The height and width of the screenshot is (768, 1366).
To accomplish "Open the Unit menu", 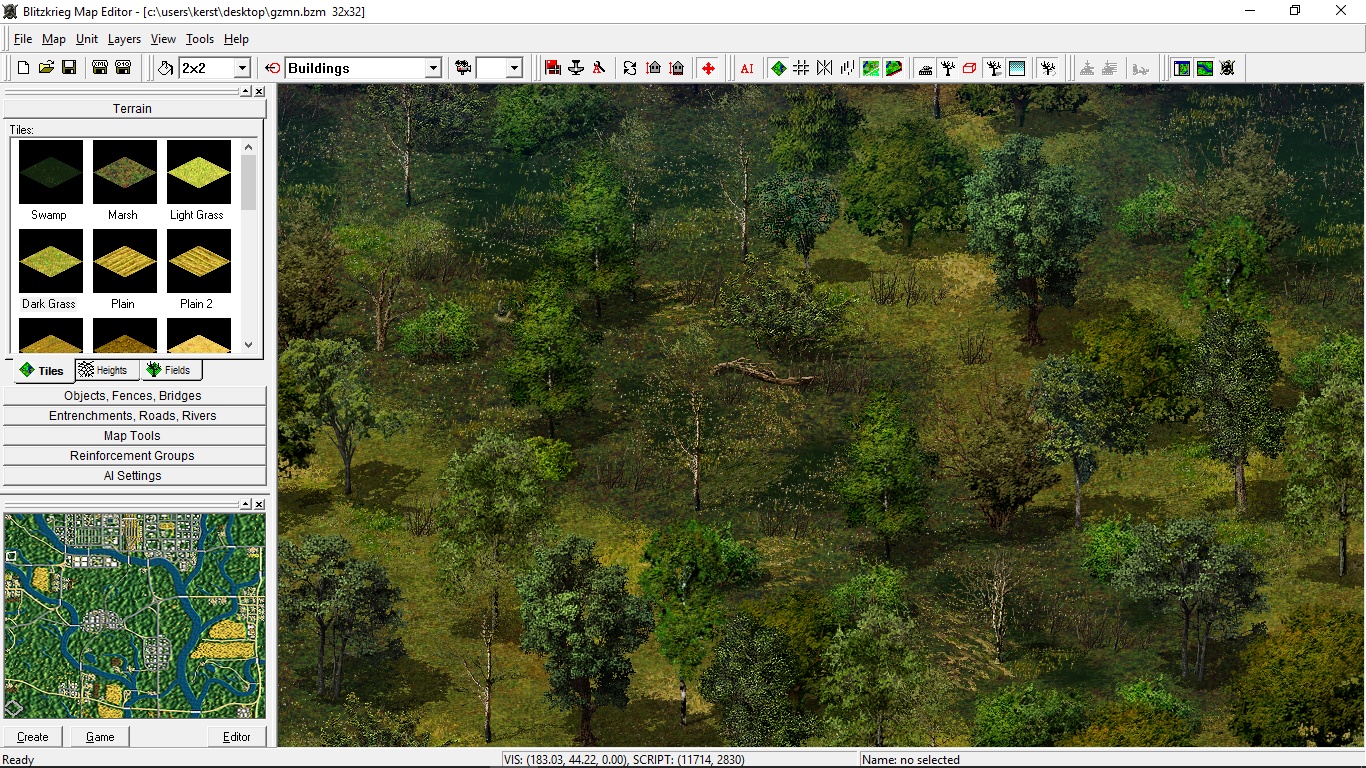I will point(87,39).
